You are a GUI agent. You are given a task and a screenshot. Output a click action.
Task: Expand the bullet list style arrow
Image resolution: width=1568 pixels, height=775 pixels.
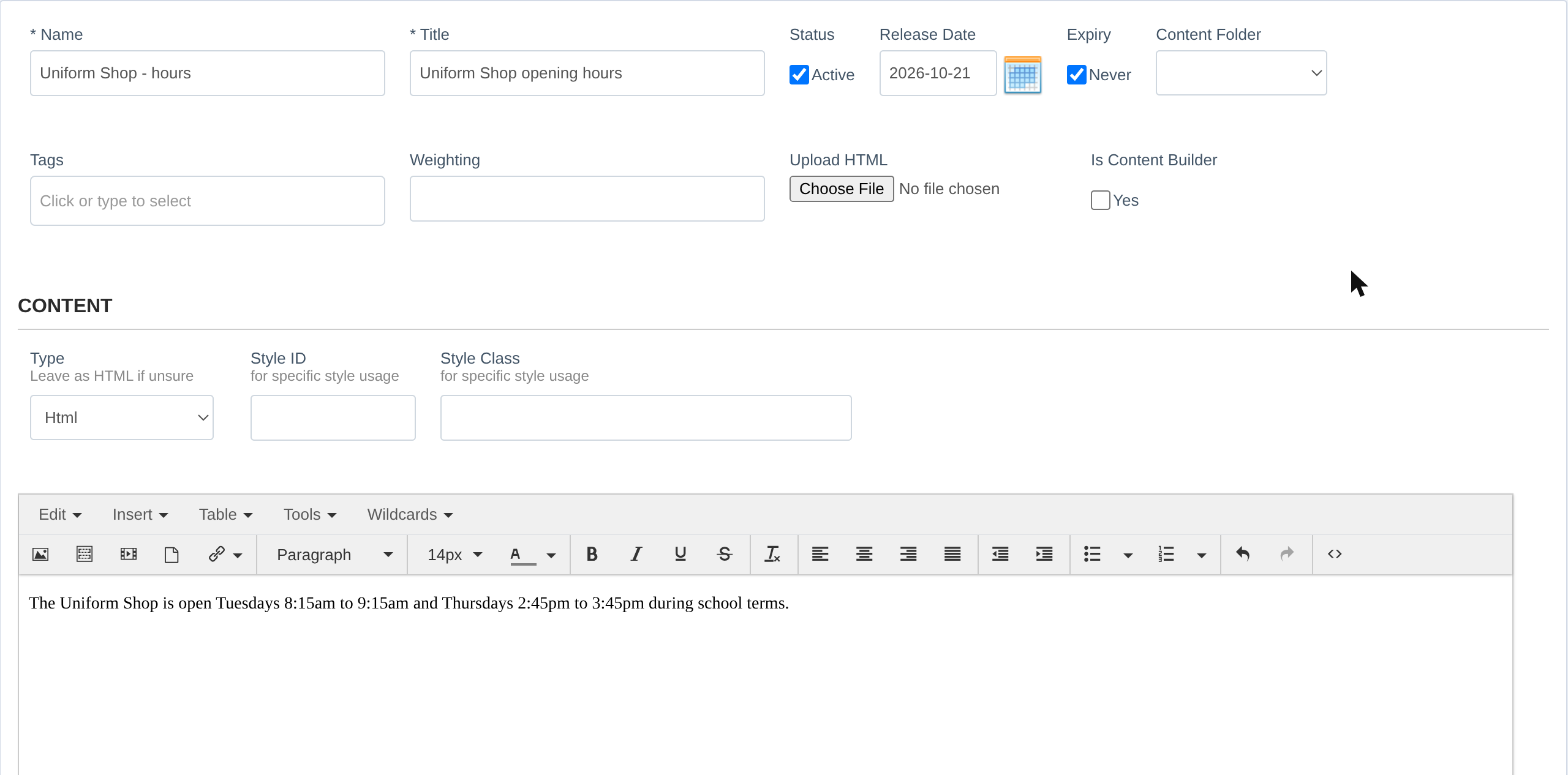tap(1128, 555)
